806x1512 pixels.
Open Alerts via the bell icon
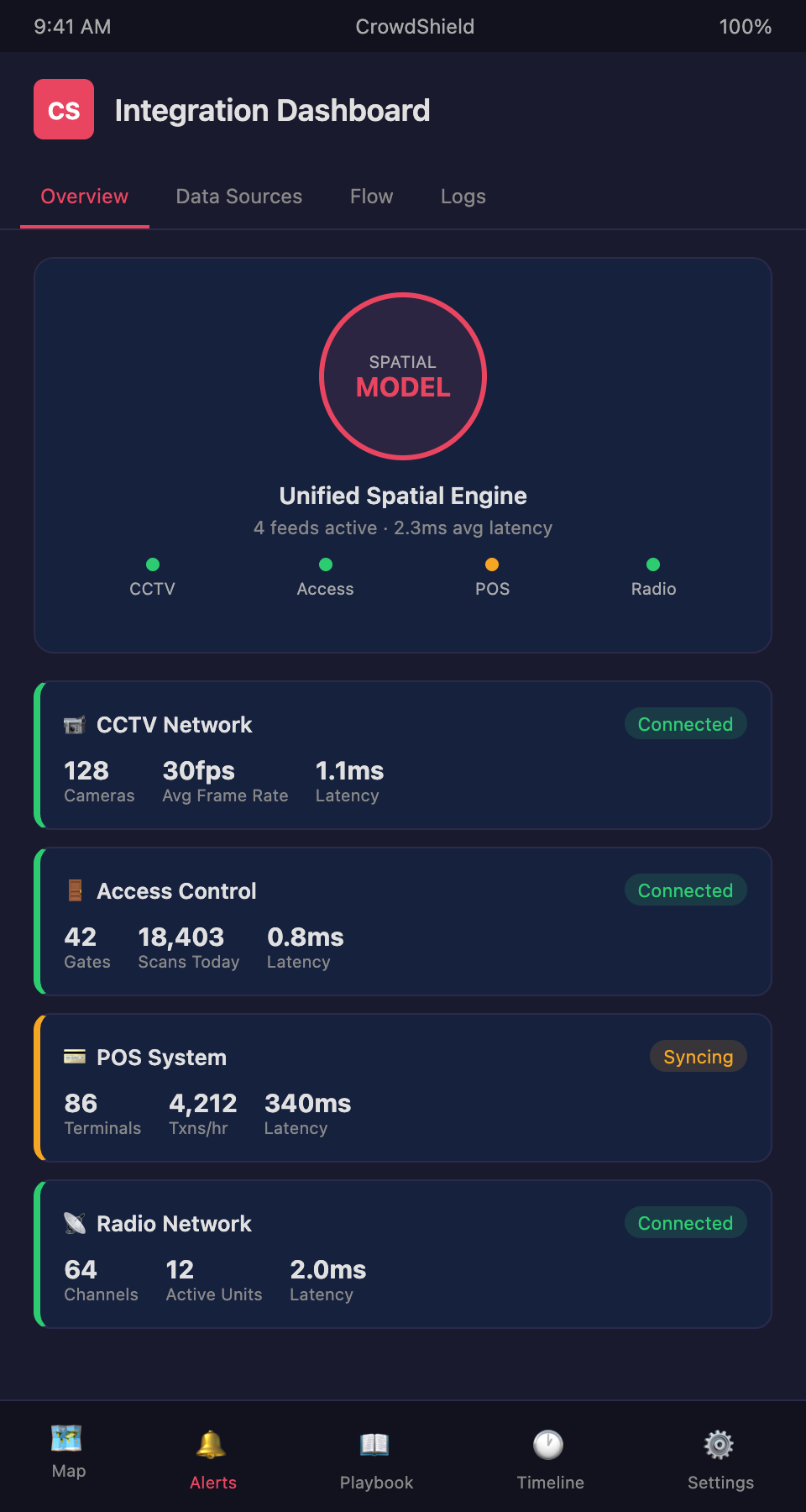click(211, 1445)
